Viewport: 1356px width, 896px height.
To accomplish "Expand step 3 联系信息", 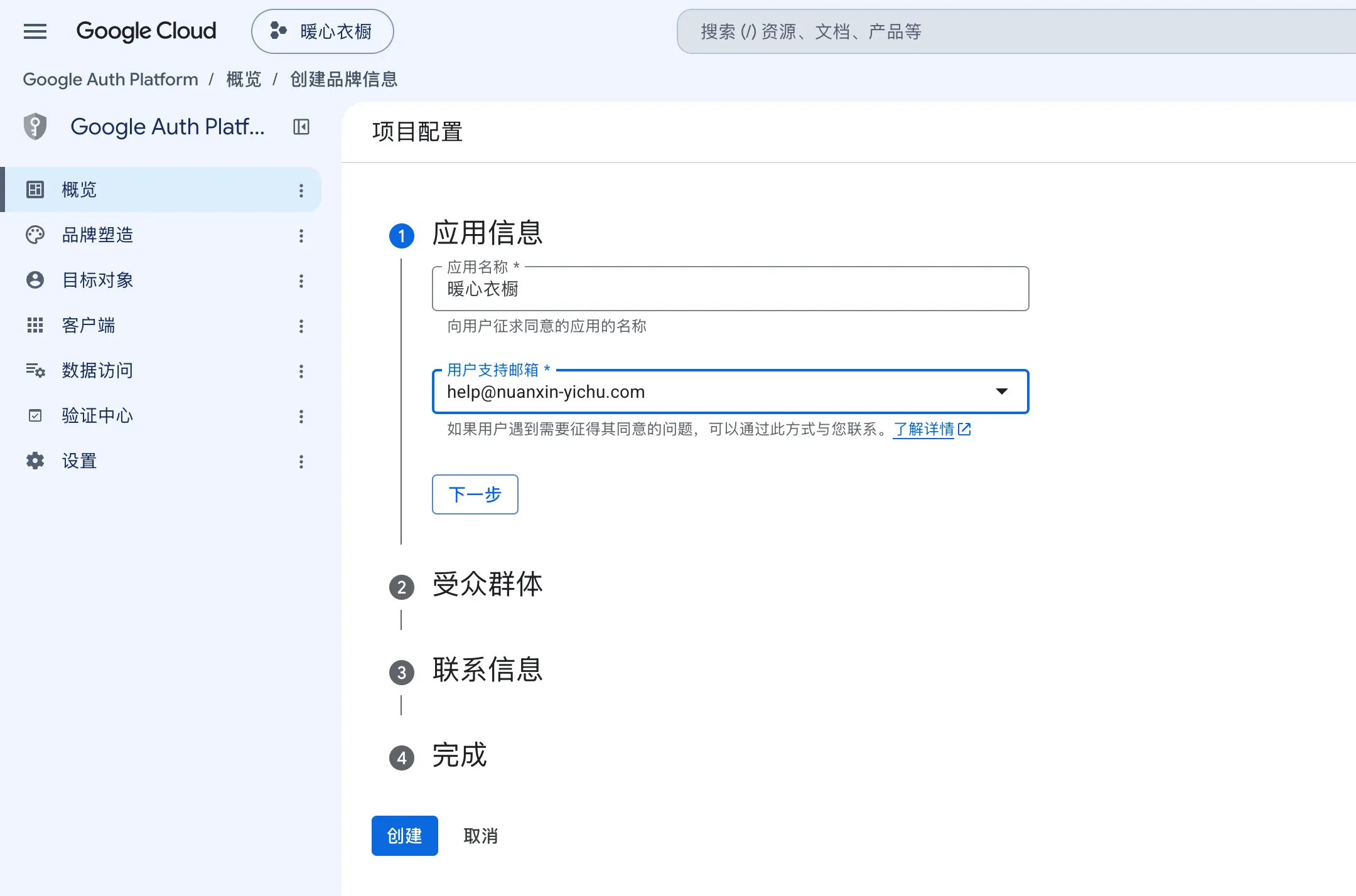I will coord(487,670).
